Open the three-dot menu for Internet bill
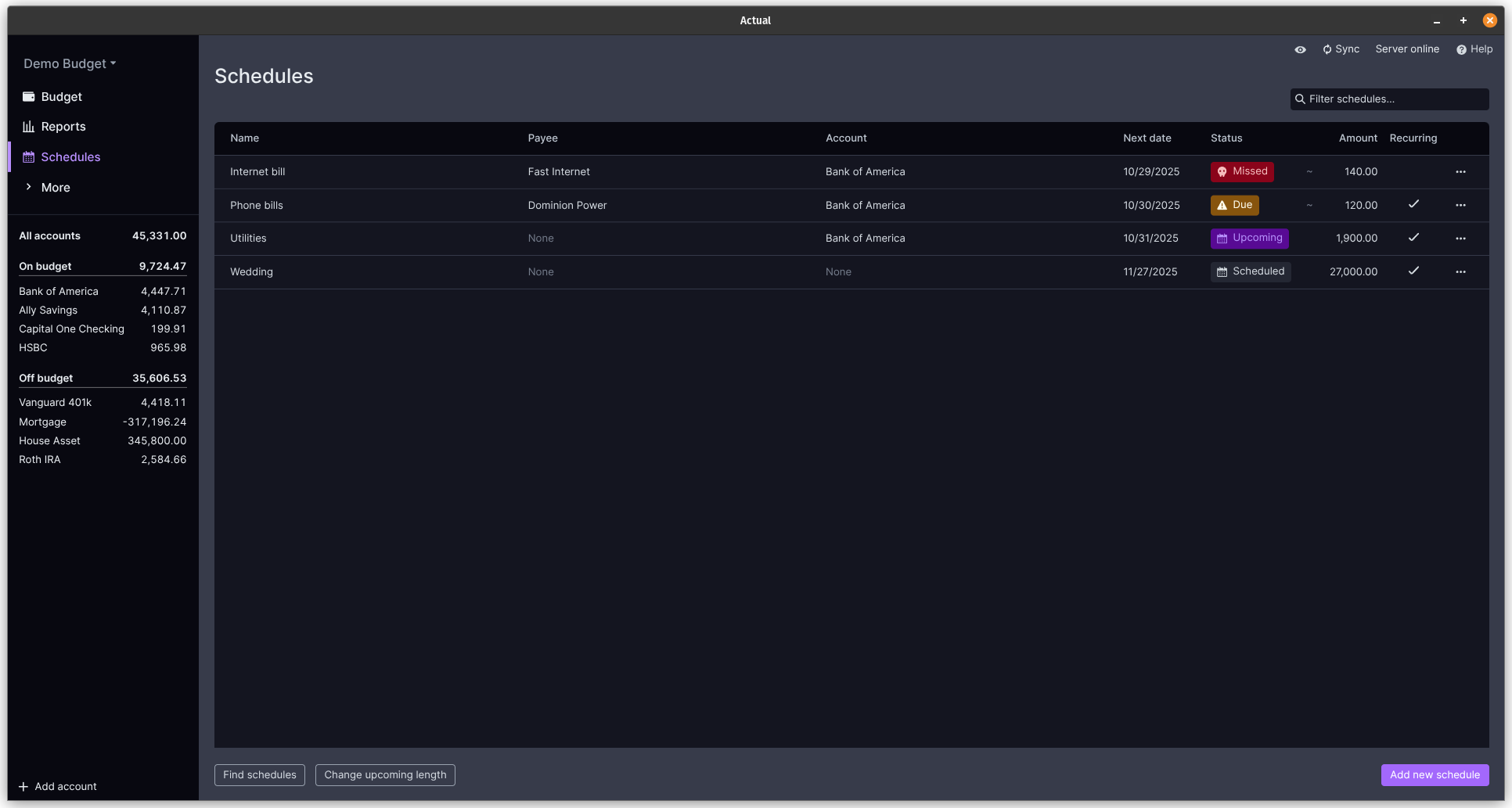Screen dimensions: 1512x808 [1460, 172]
